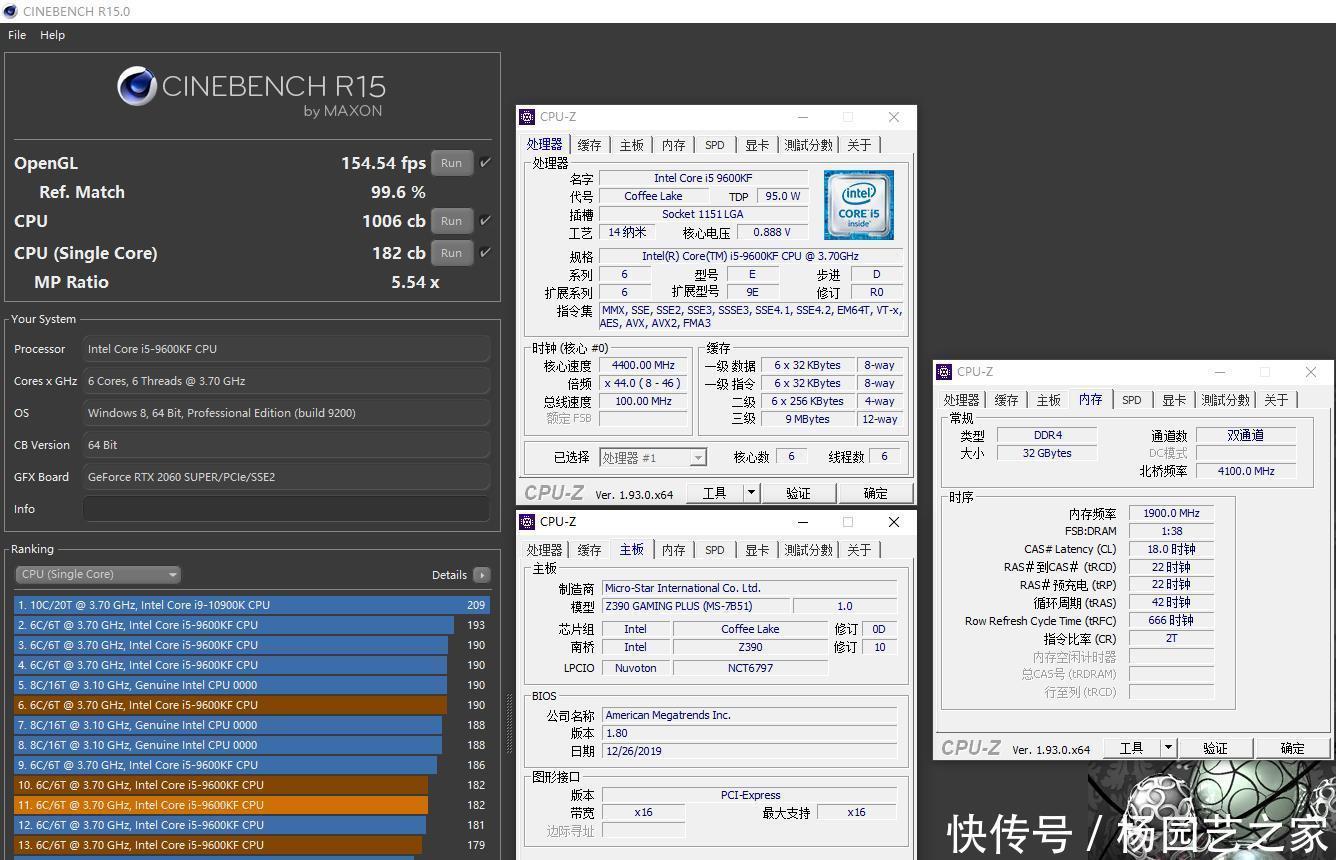Click 确定 button in memory CPU-Z window
1336x860 pixels.
[1292, 748]
